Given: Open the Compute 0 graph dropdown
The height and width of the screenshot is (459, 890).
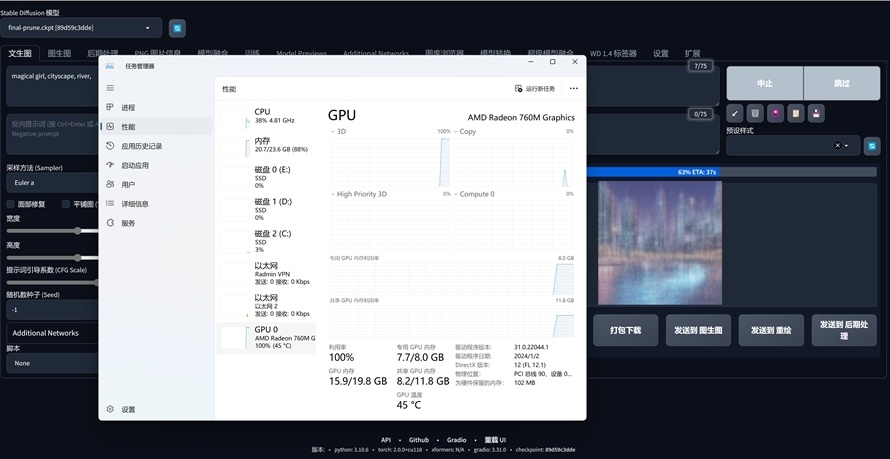Looking at the screenshot, I should tap(474, 194).
